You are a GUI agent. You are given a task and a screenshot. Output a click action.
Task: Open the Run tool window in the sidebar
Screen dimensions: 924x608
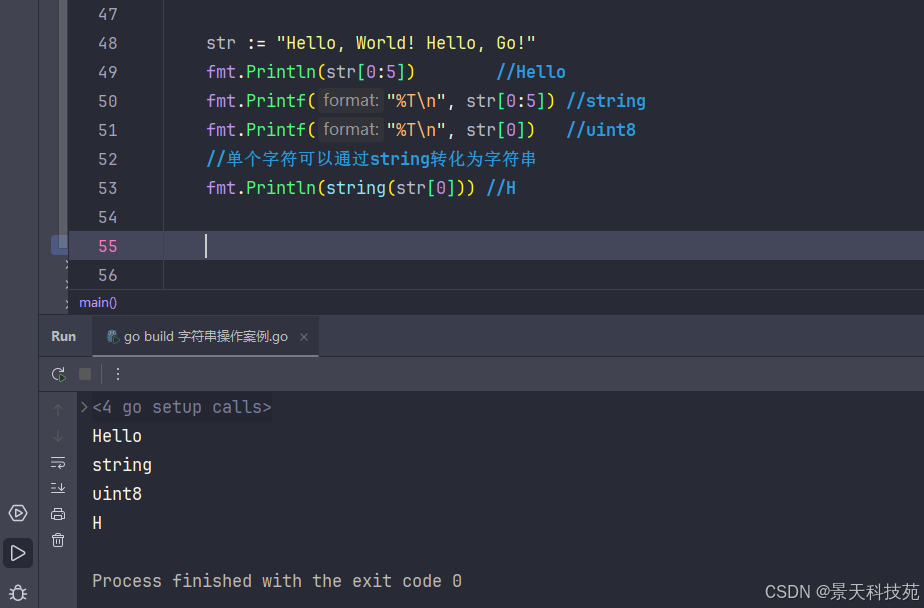coord(18,552)
